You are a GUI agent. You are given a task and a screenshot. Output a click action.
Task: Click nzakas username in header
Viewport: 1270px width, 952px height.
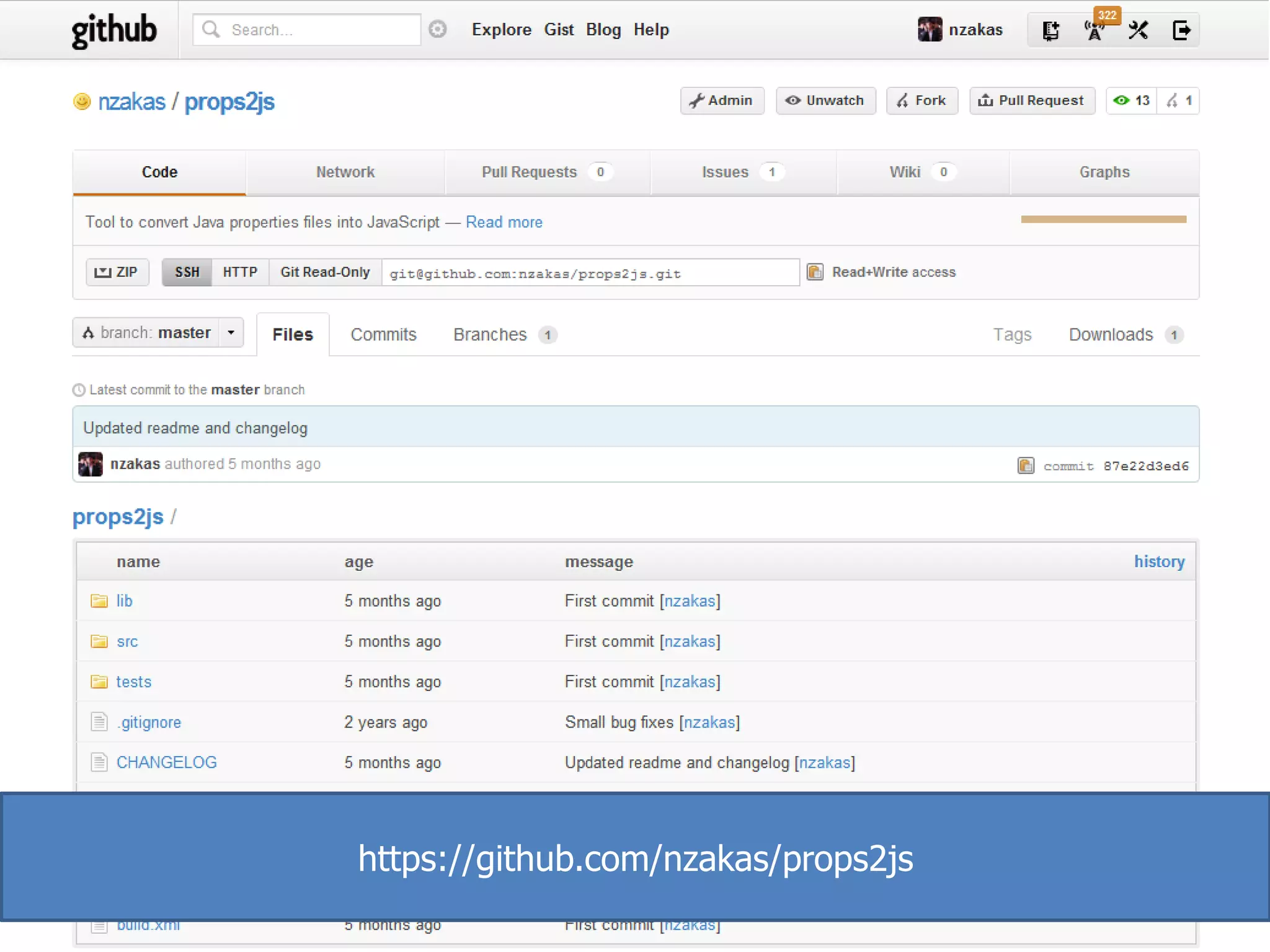pyautogui.click(x=975, y=30)
